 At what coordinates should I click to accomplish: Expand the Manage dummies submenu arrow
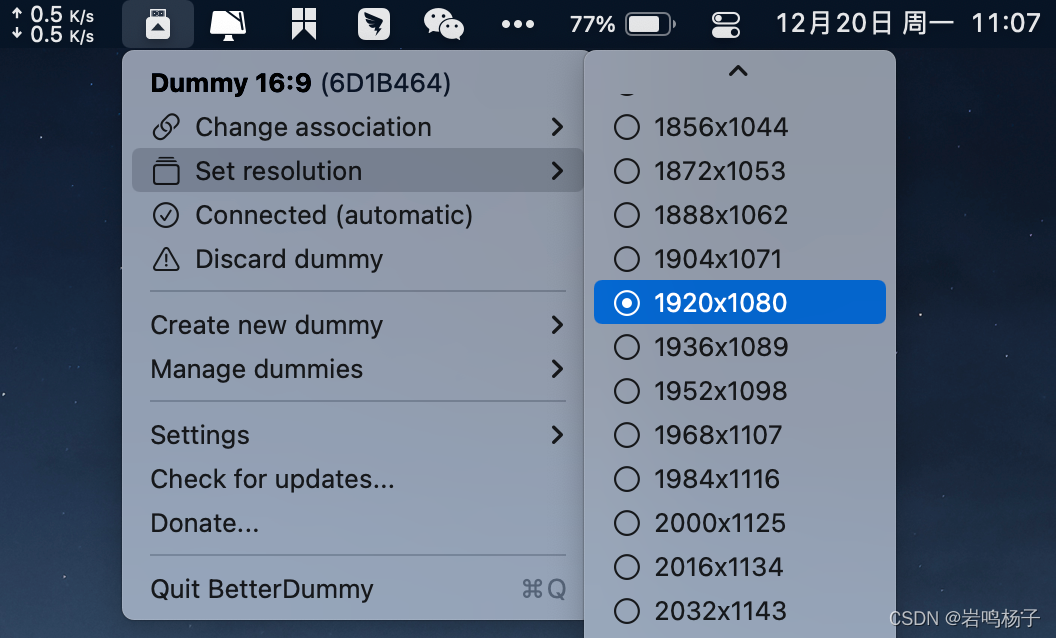tap(557, 369)
